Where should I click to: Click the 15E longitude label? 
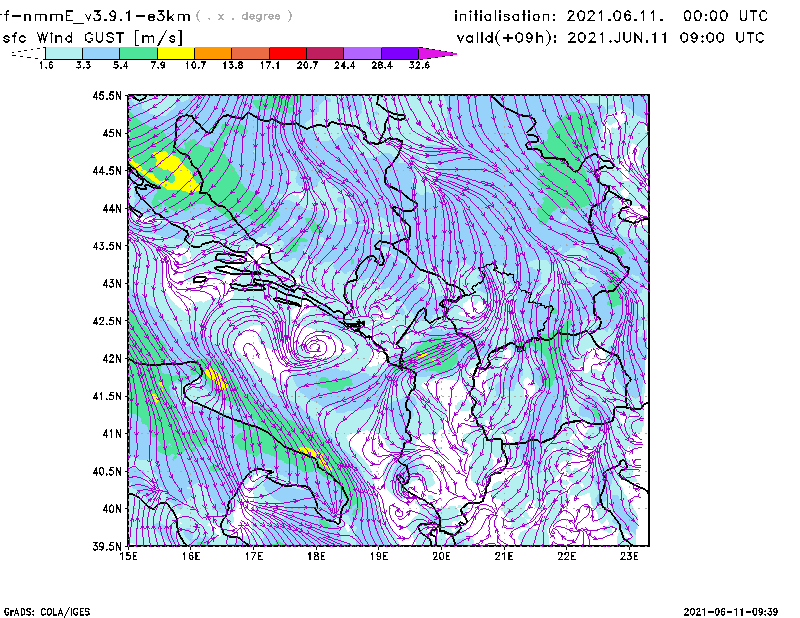point(128,556)
